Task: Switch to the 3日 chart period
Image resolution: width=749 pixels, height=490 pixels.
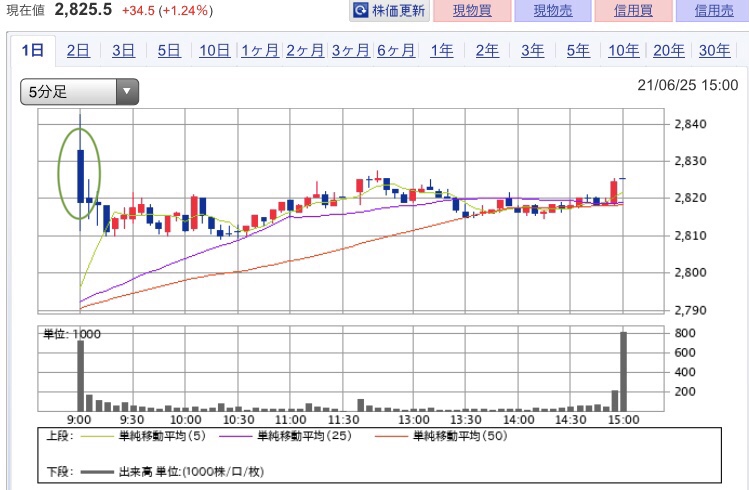Action: click(123, 50)
